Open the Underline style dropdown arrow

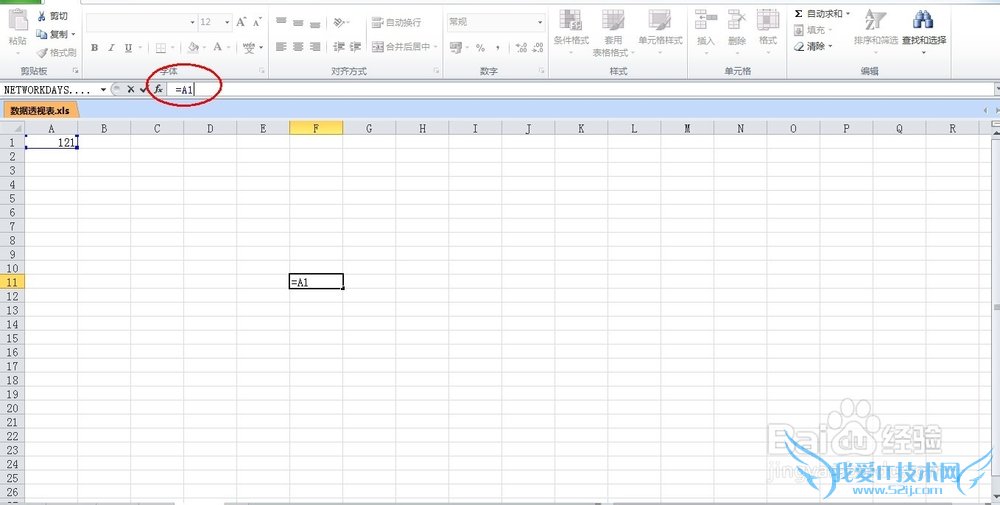tap(140, 48)
